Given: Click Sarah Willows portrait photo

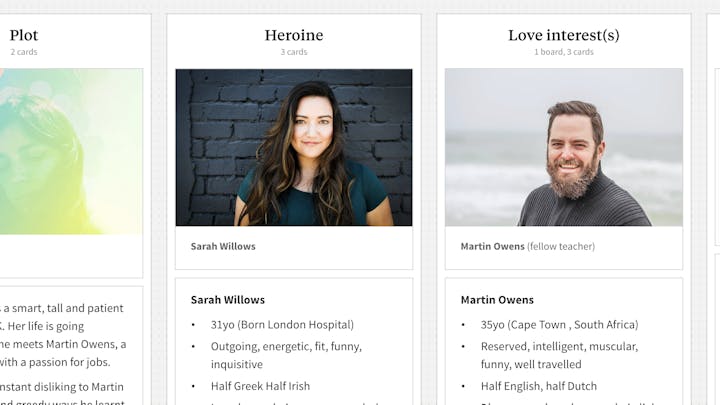Looking at the screenshot, I should pos(294,147).
